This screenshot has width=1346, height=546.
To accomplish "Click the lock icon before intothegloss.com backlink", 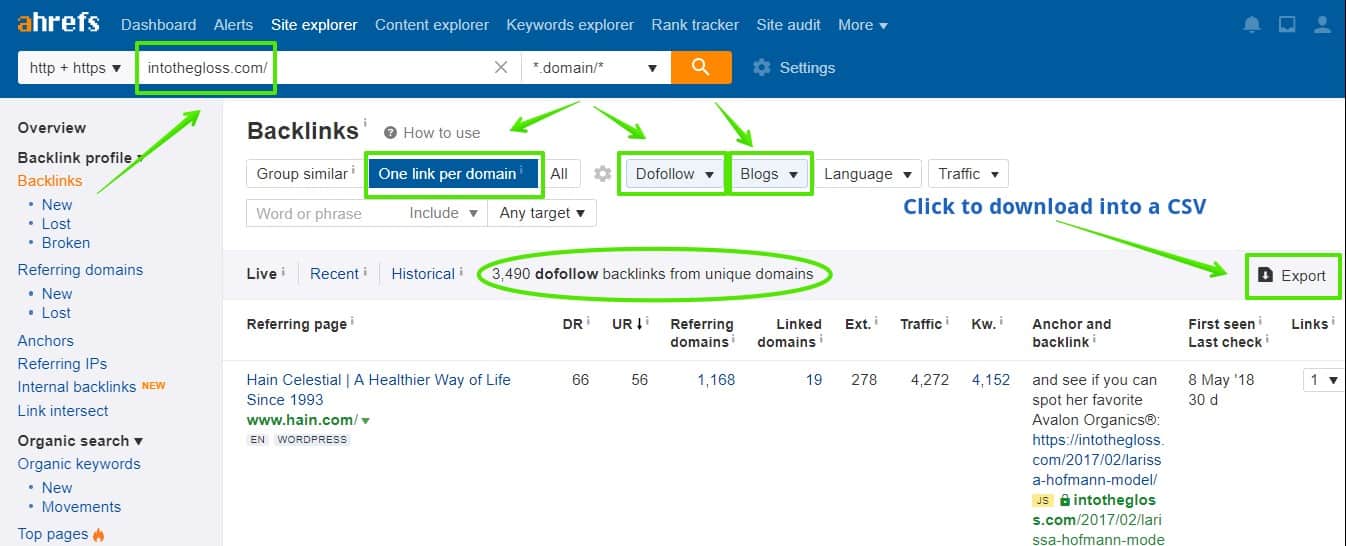I will pos(1064,500).
